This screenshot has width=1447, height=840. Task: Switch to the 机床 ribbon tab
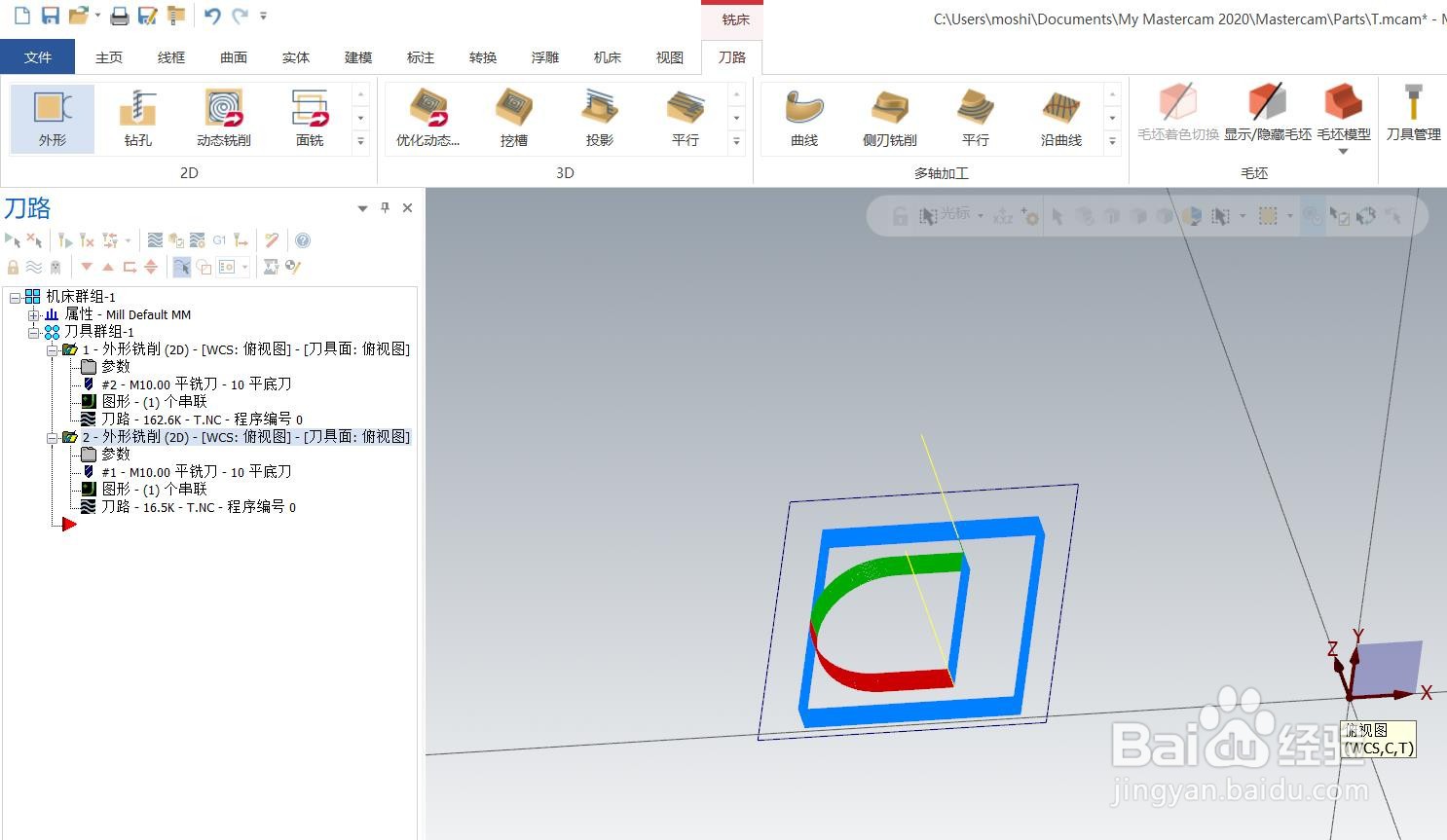tap(607, 57)
